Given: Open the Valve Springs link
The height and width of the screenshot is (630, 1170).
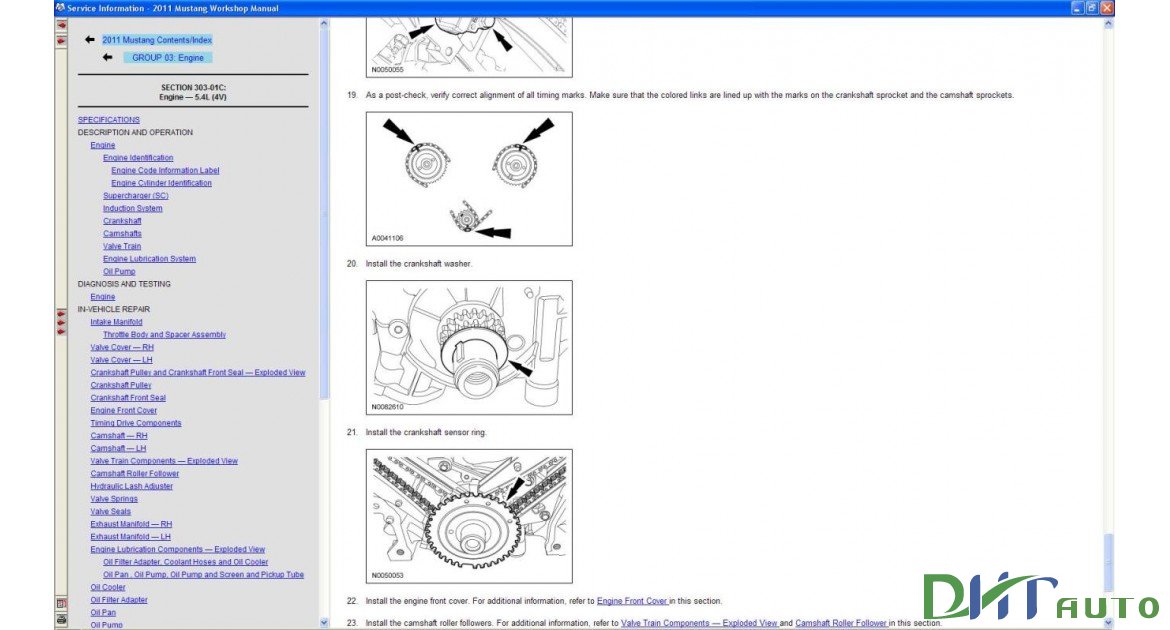Looking at the screenshot, I should (114, 499).
